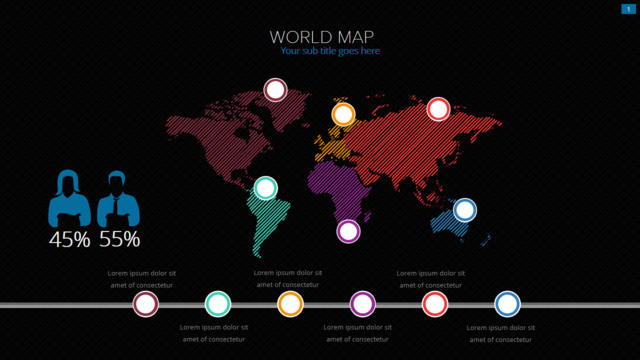Click the red timeline circle marker
The width and height of the screenshot is (640, 360).
coord(435,304)
